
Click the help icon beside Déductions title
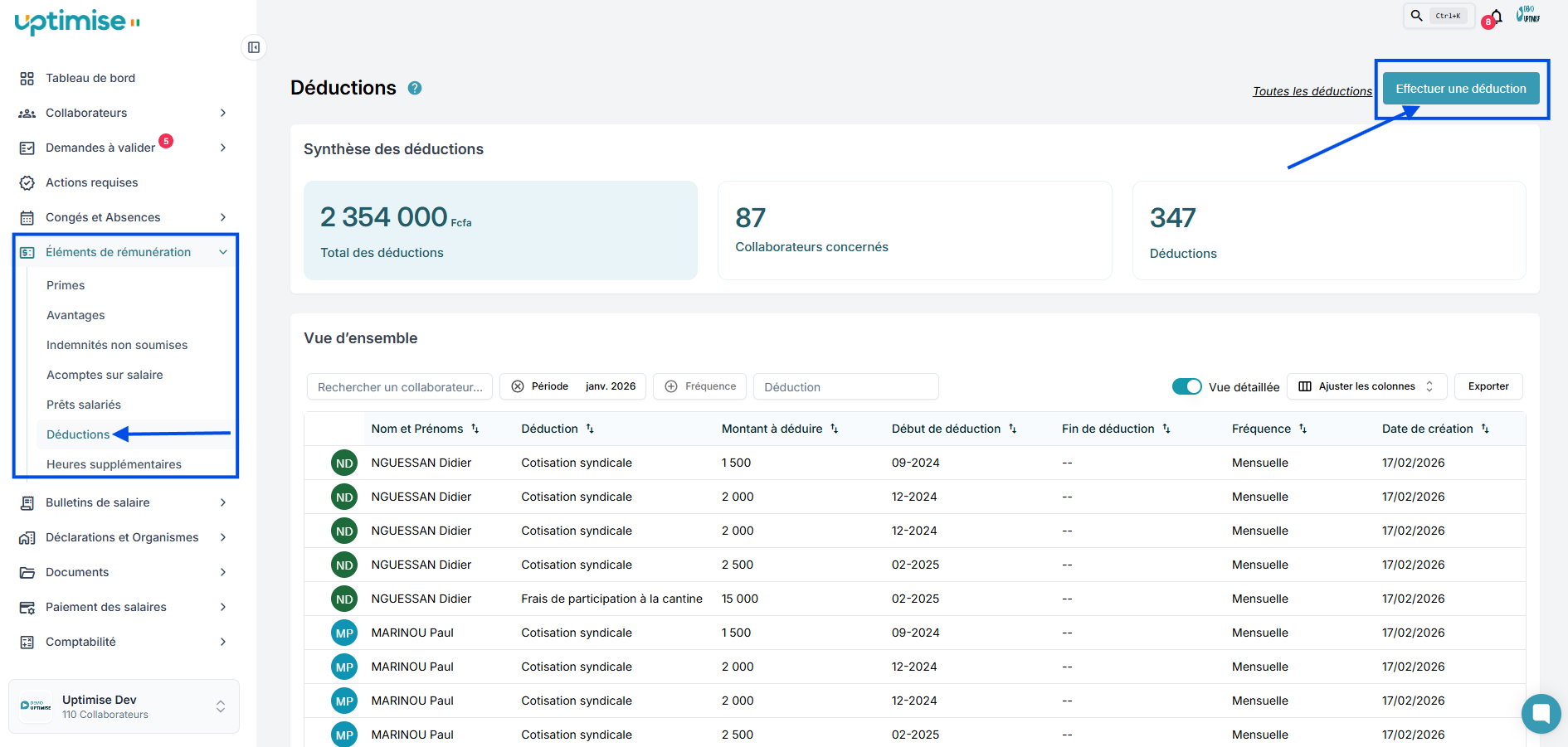pos(415,88)
